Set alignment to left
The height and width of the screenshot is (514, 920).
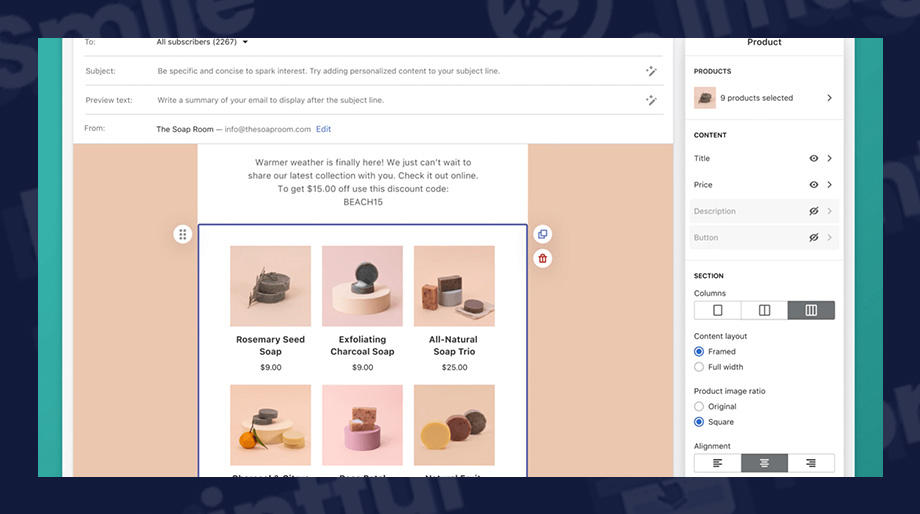[x=717, y=463]
